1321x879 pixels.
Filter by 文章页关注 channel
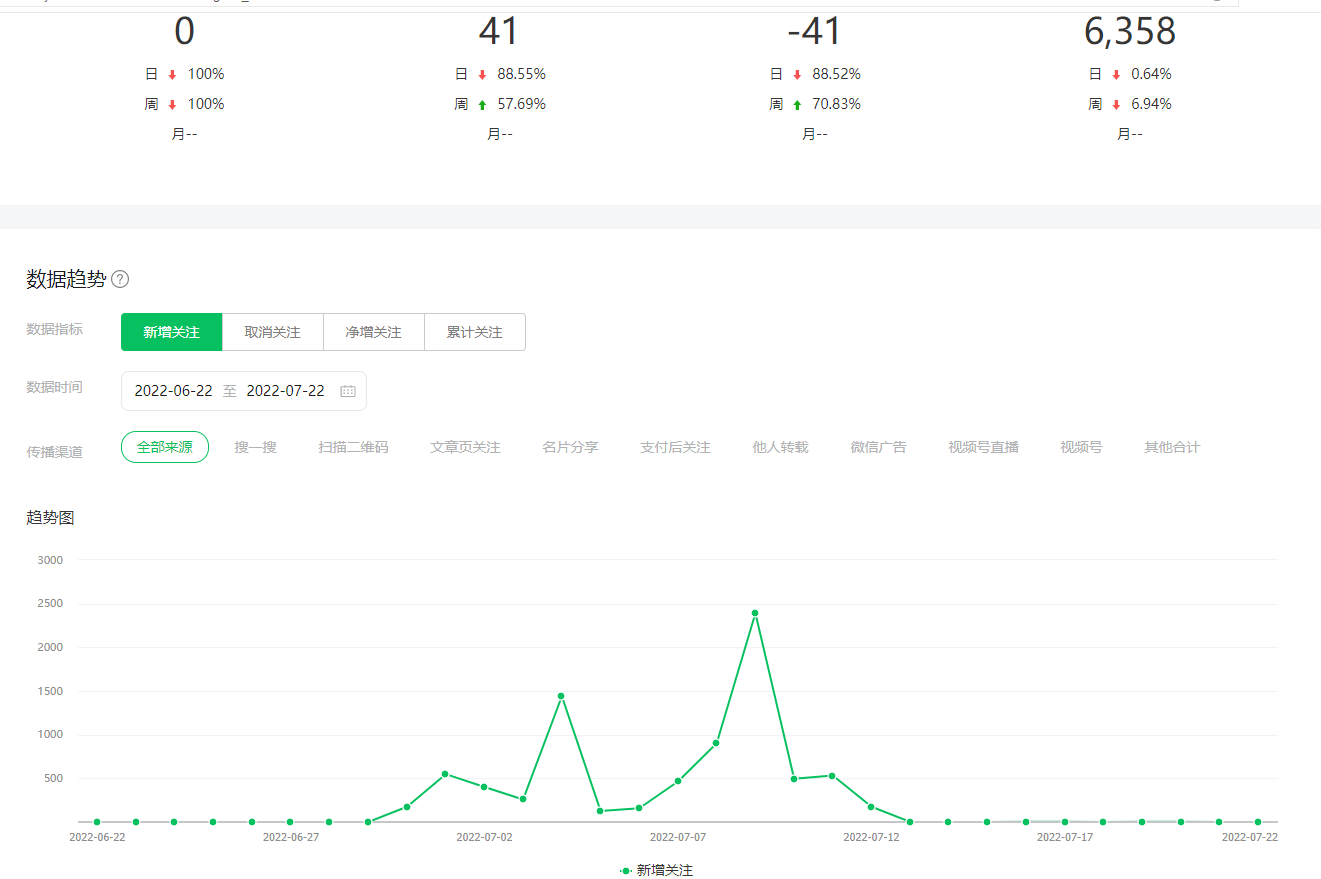465,447
